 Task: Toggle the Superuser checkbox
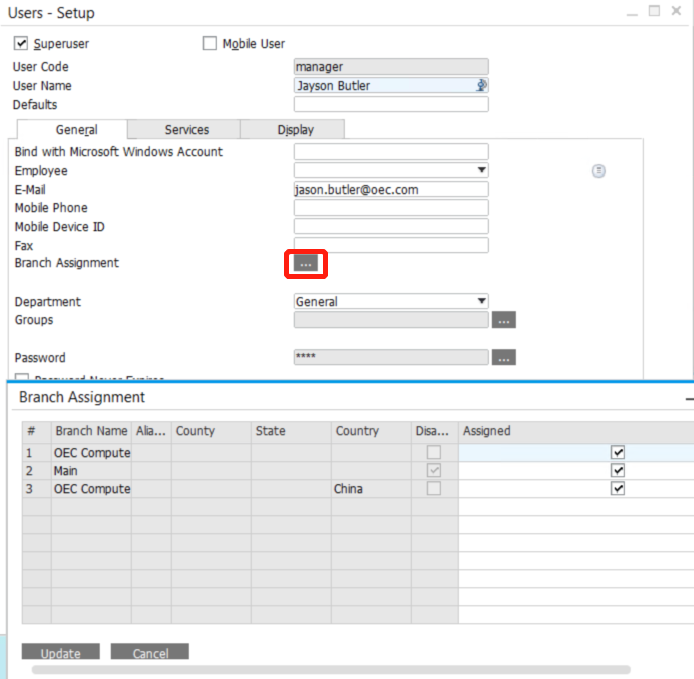coord(21,43)
